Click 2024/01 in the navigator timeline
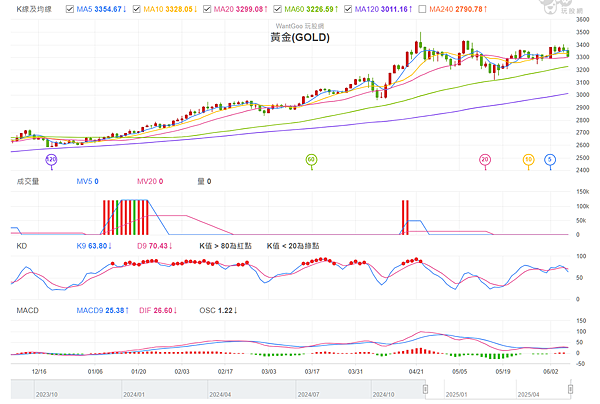The height and width of the screenshot is (404, 600). coord(134,394)
